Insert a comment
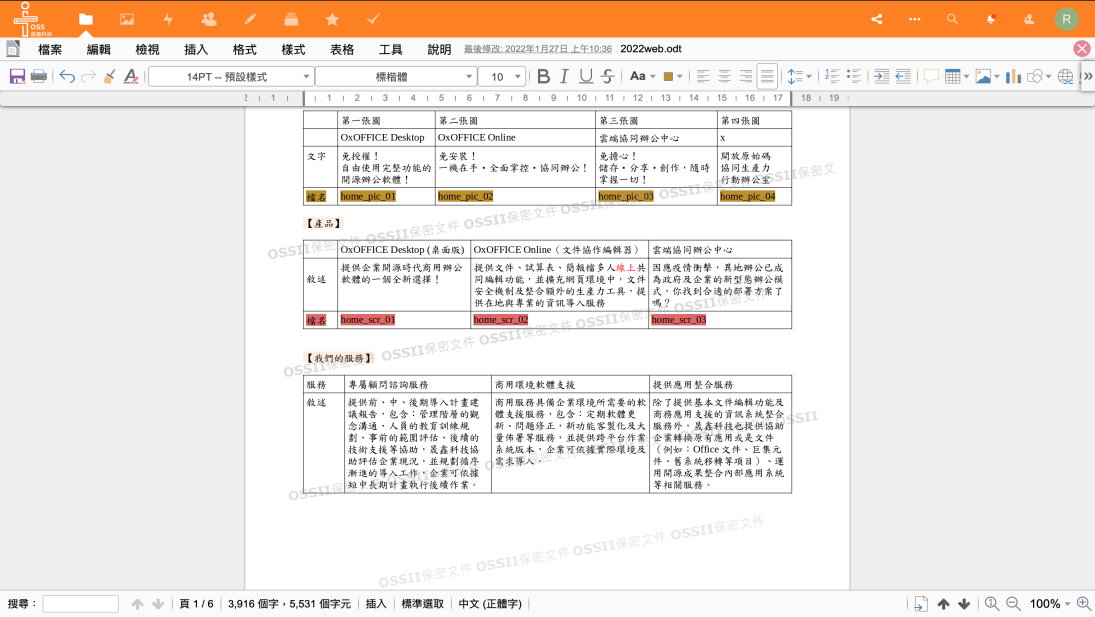 931,76
